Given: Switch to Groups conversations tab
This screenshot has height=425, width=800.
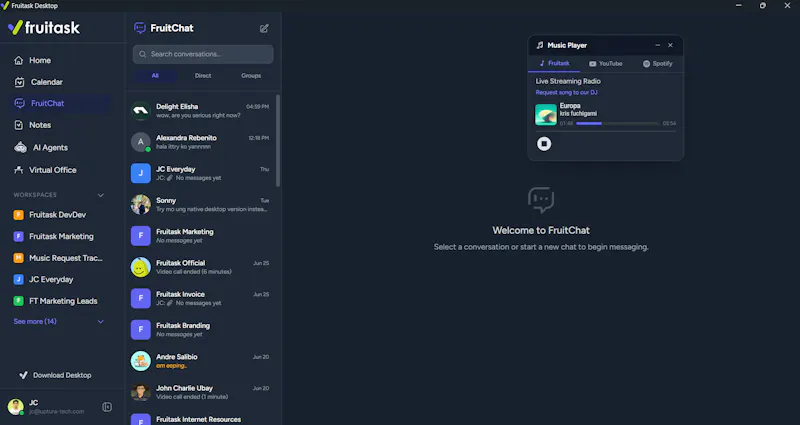Looking at the screenshot, I should pos(251,76).
